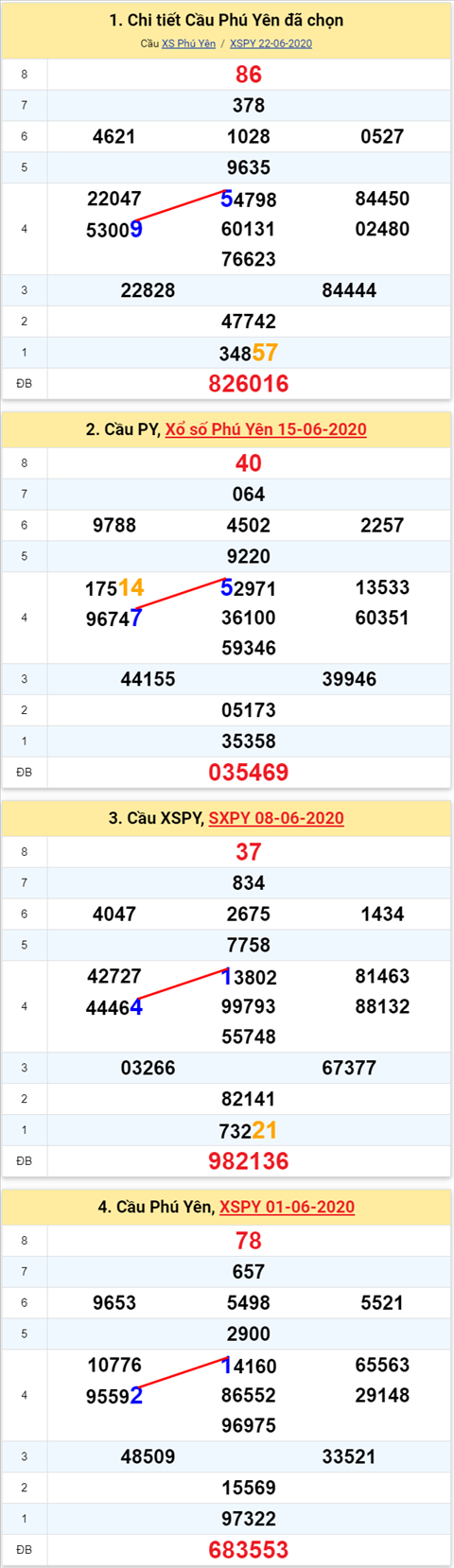The image size is (454, 1568).
Task: Select the number 2257
Action: (x=382, y=526)
